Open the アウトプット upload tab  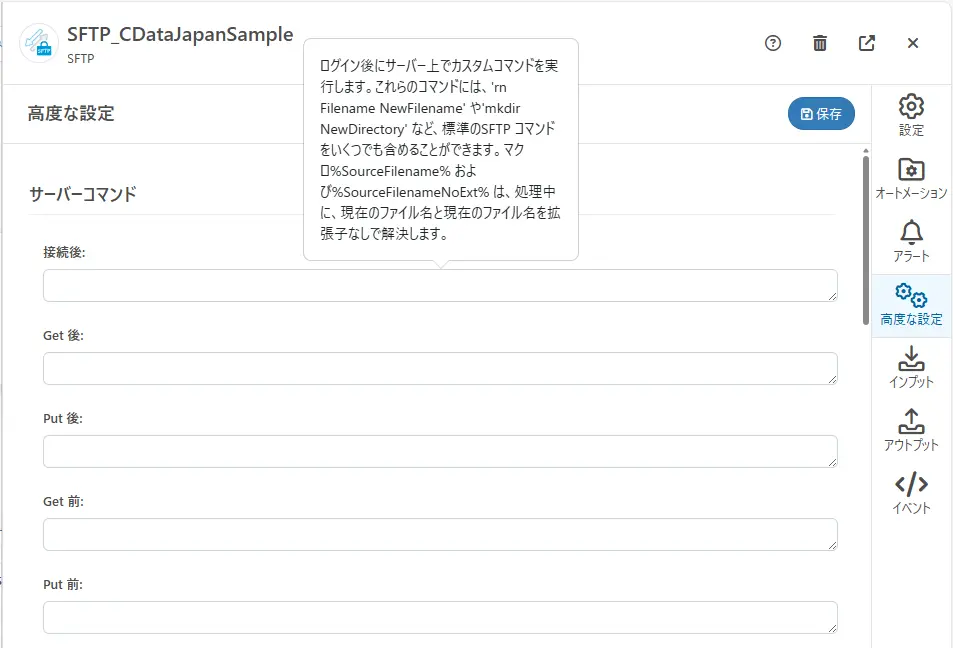911,430
